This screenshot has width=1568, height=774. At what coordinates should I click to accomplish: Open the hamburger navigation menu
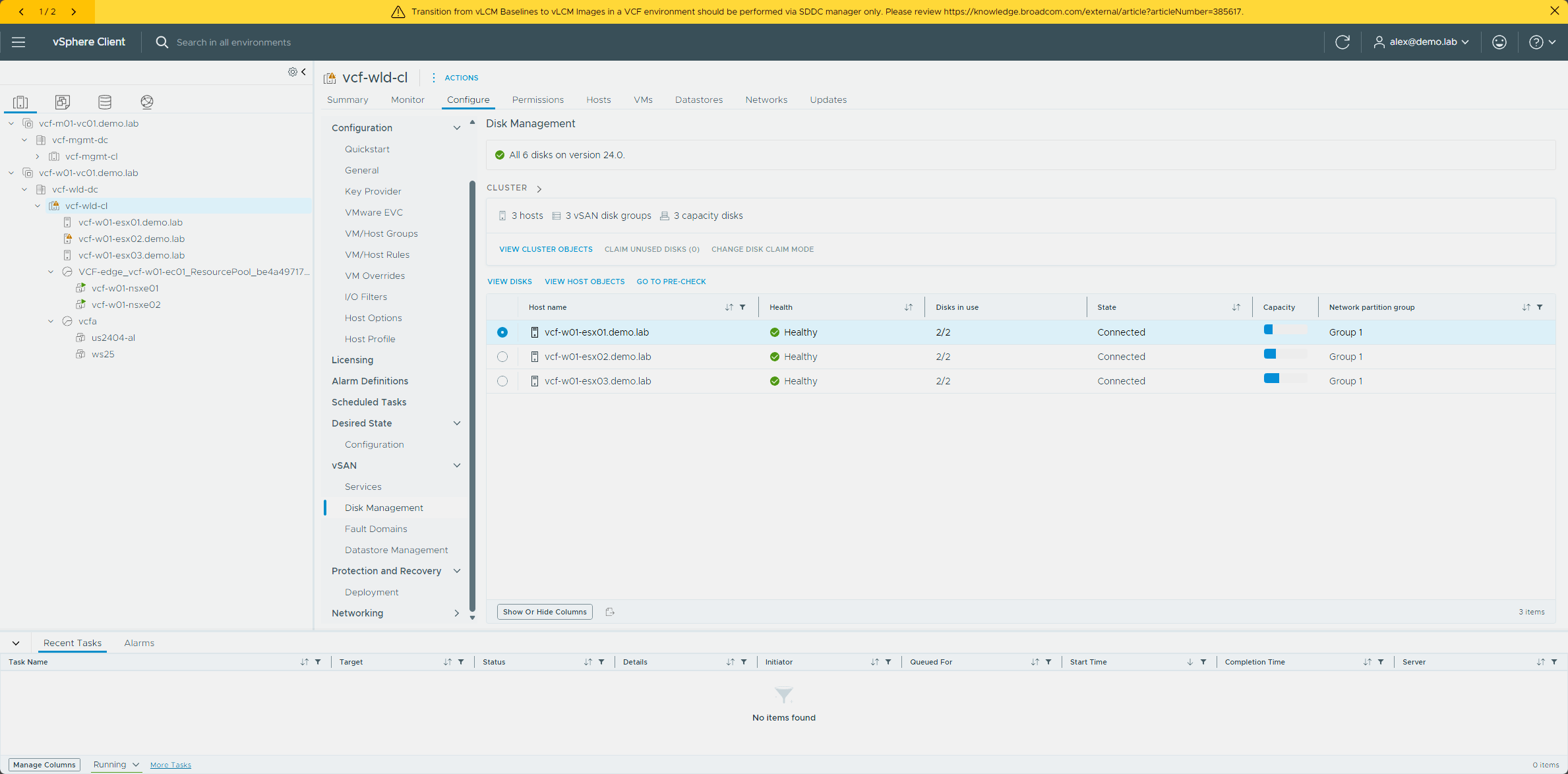pyautogui.click(x=18, y=42)
